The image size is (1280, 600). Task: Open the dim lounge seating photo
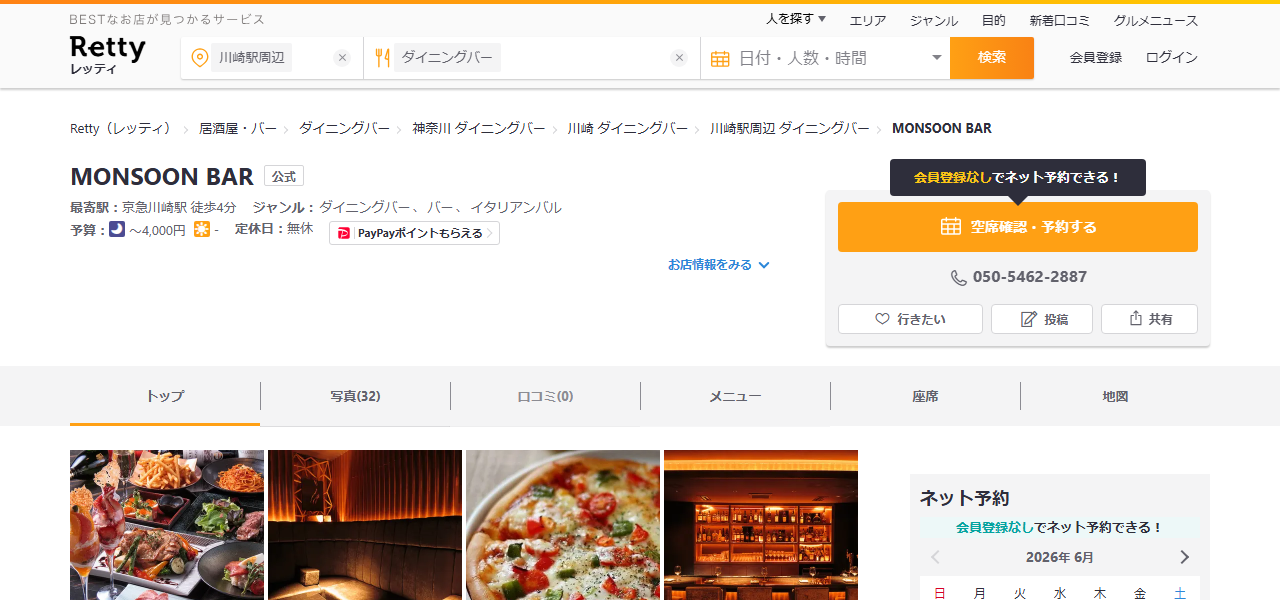[x=365, y=525]
